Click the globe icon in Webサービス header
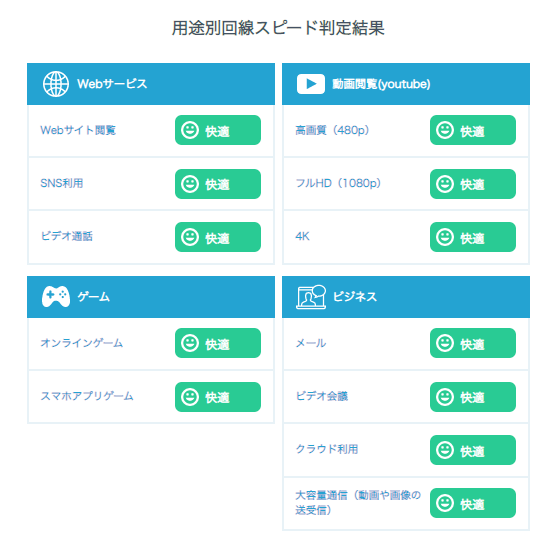Image resolution: width=548 pixels, height=545 pixels. click(x=56, y=84)
